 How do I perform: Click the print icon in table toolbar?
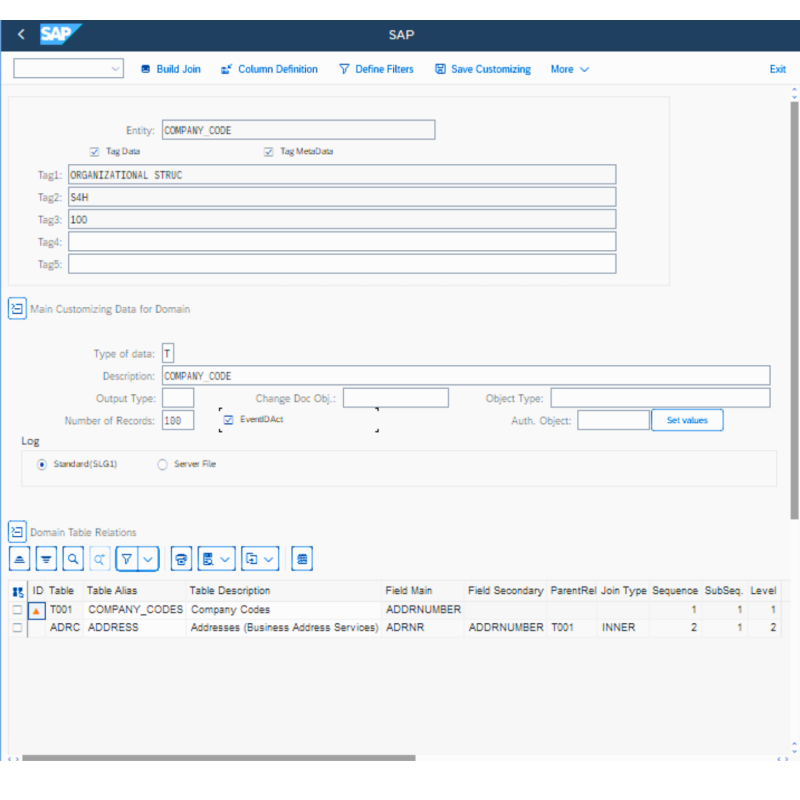[181, 558]
